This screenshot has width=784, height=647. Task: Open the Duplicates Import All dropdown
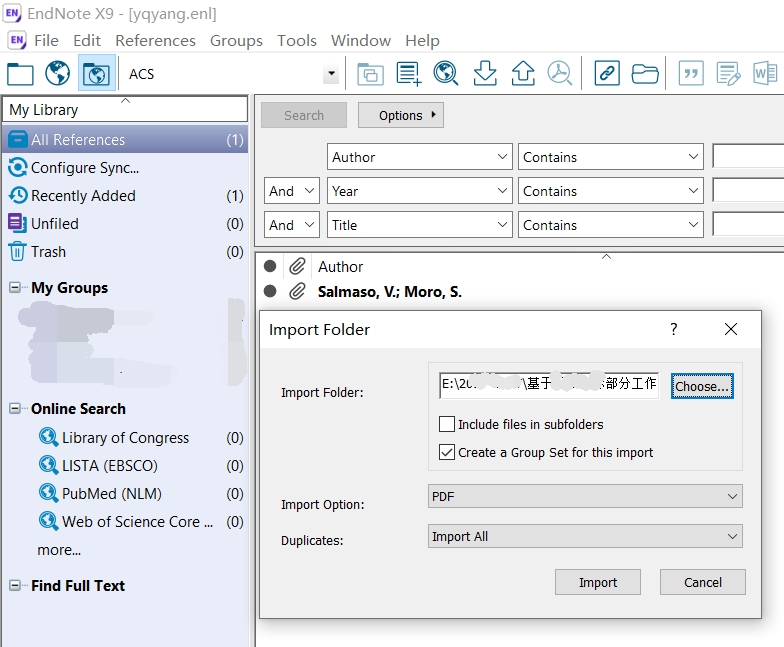click(585, 536)
